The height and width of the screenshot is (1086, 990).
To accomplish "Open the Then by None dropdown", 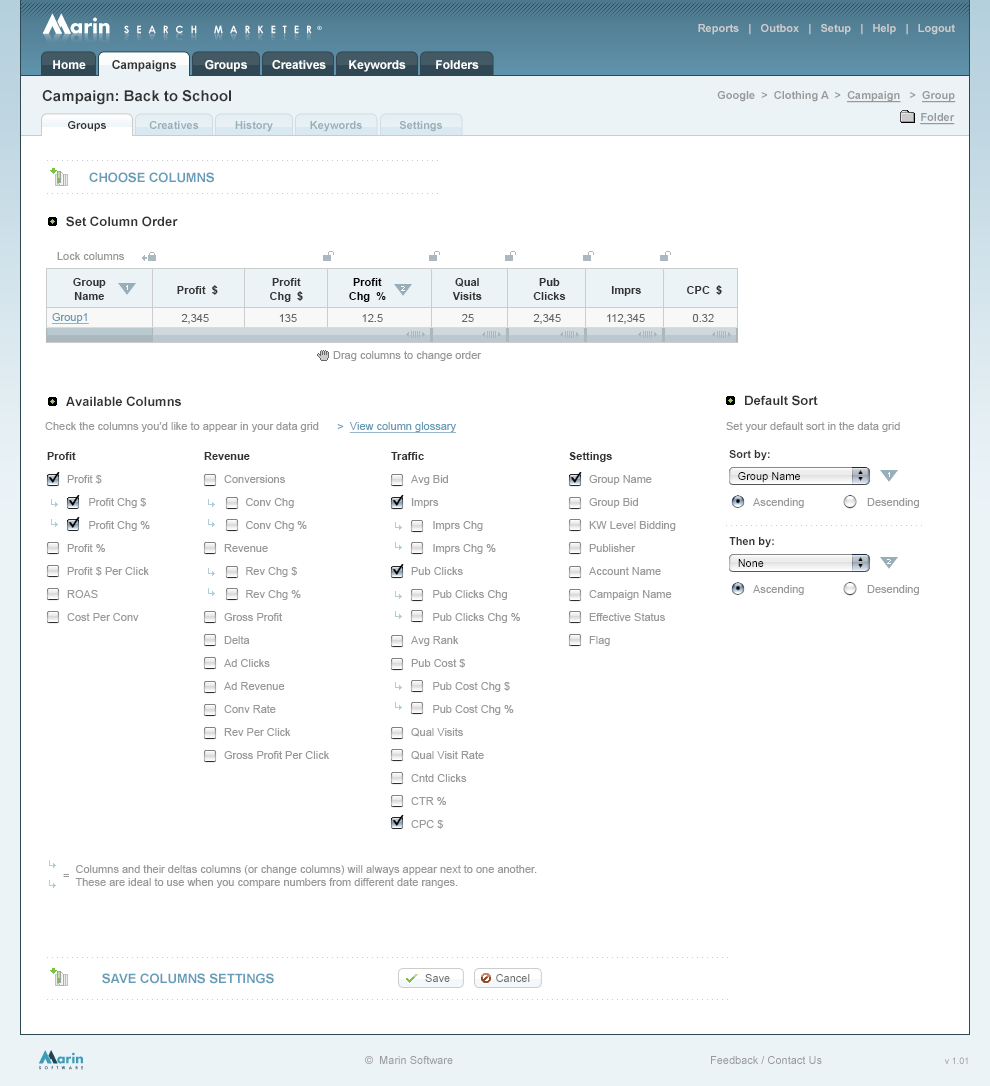I will 799,563.
